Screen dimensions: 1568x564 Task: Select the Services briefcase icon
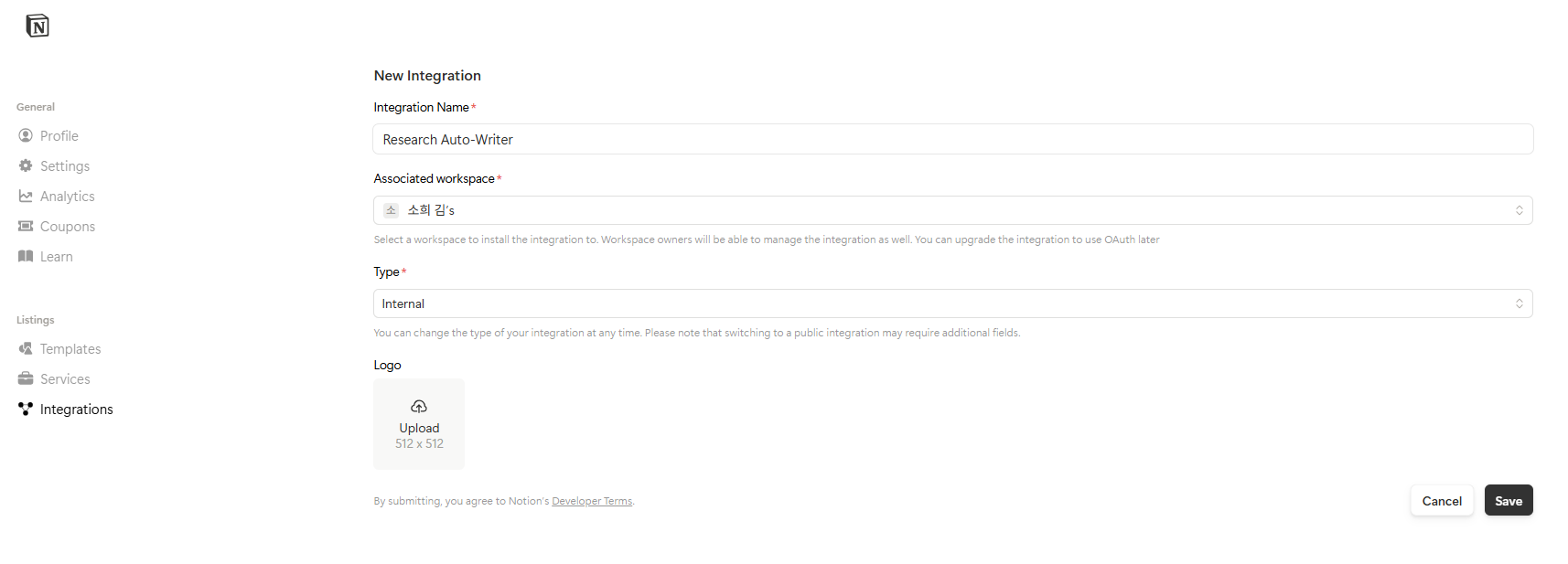26,378
